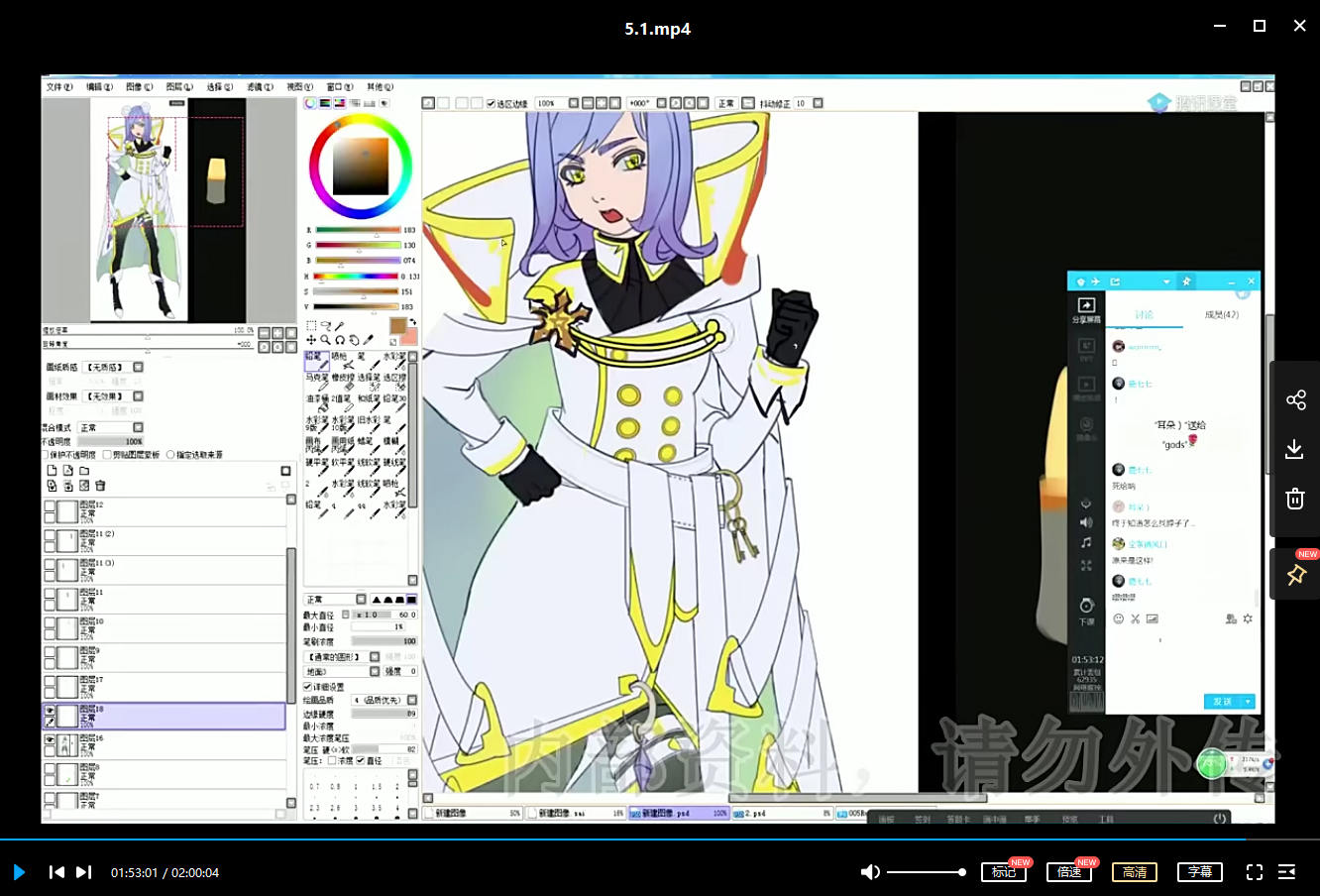Open the 倍速 playback speed menu
The width and height of the screenshot is (1320, 896).
click(x=1069, y=872)
